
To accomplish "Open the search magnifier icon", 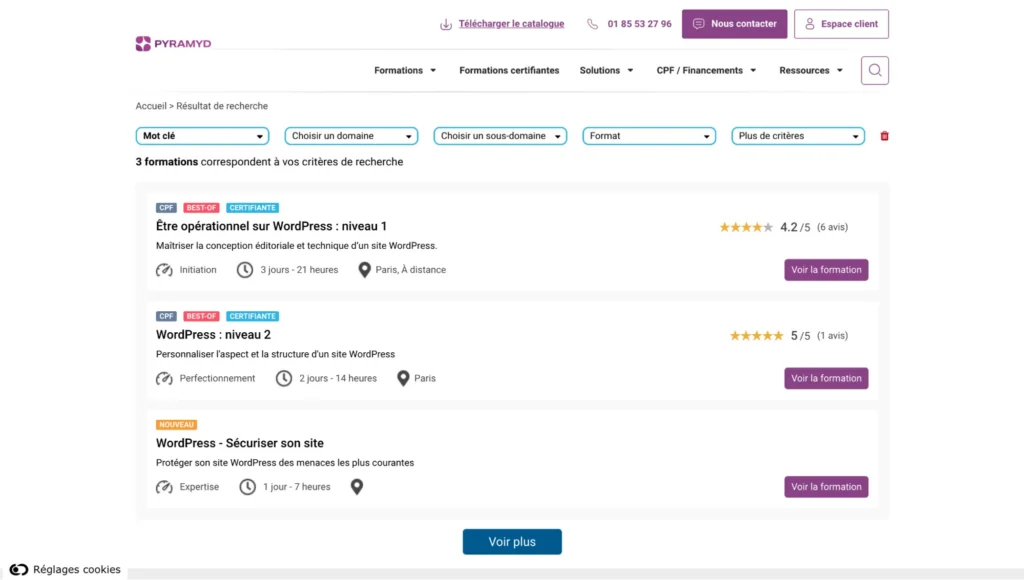I will click(874, 71).
